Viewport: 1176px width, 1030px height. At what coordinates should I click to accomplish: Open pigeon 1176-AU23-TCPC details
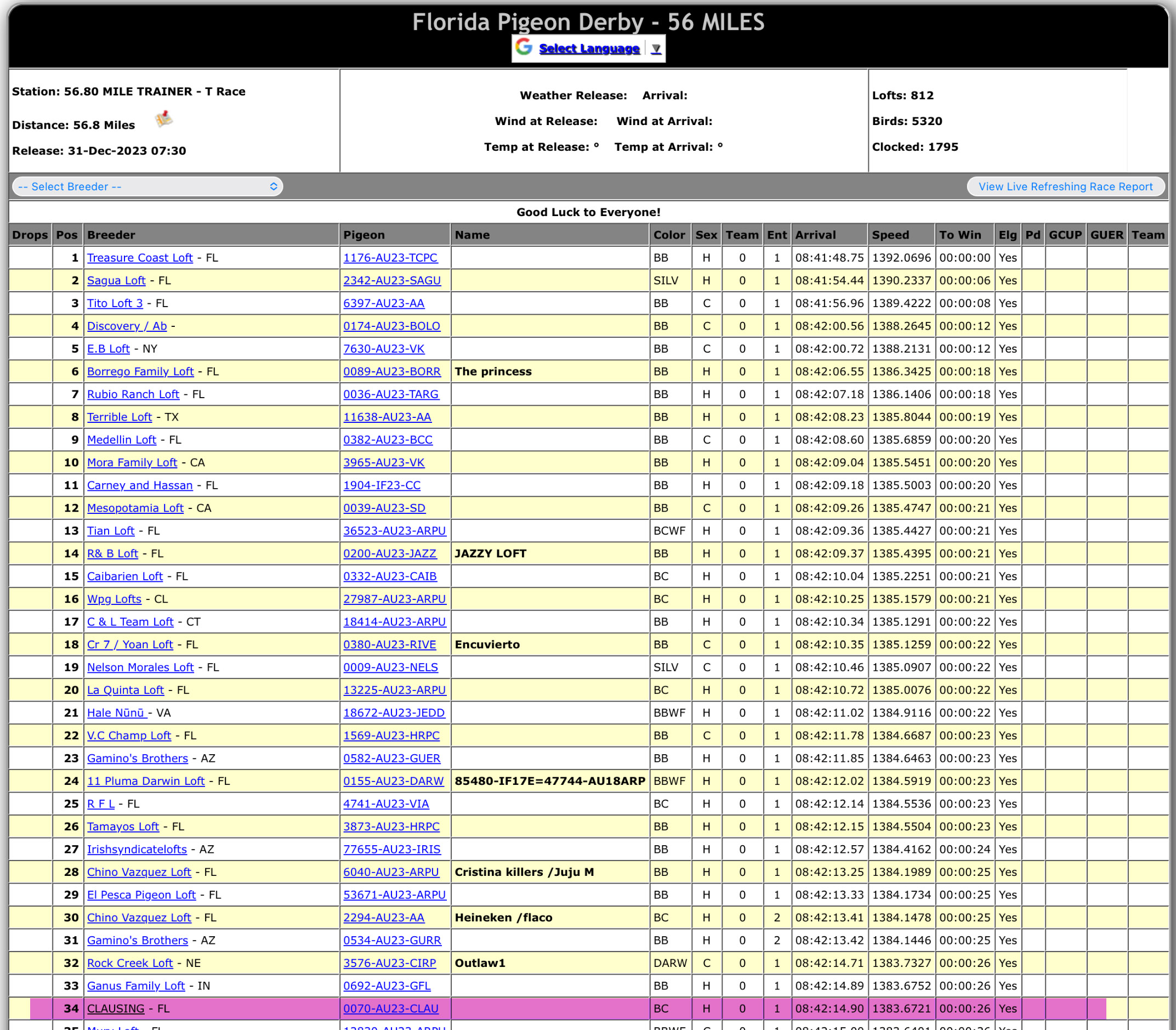390,258
